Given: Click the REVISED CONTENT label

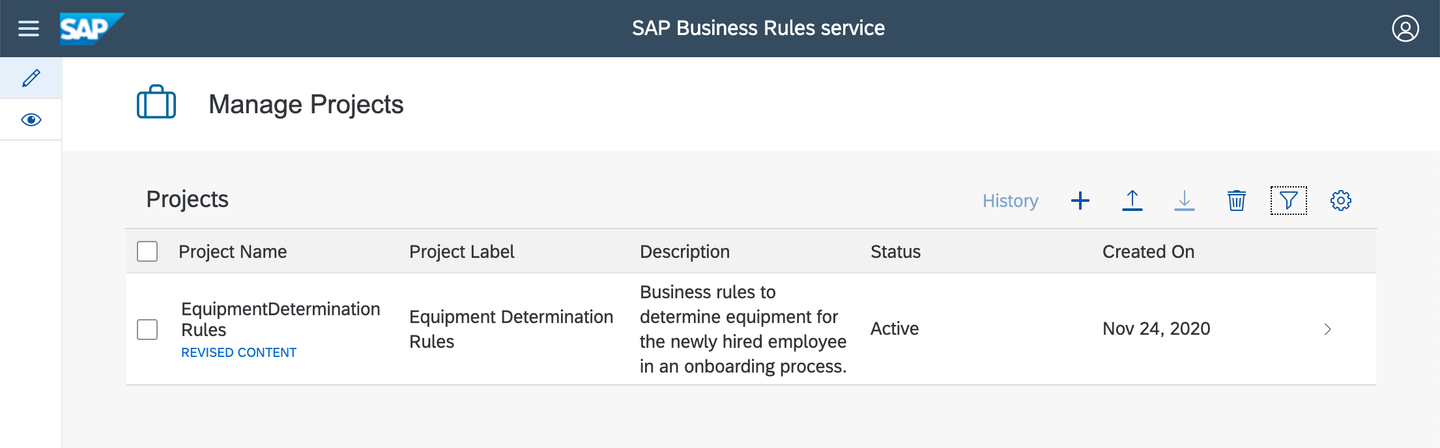Looking at the screenshot, I should point(239,353).
